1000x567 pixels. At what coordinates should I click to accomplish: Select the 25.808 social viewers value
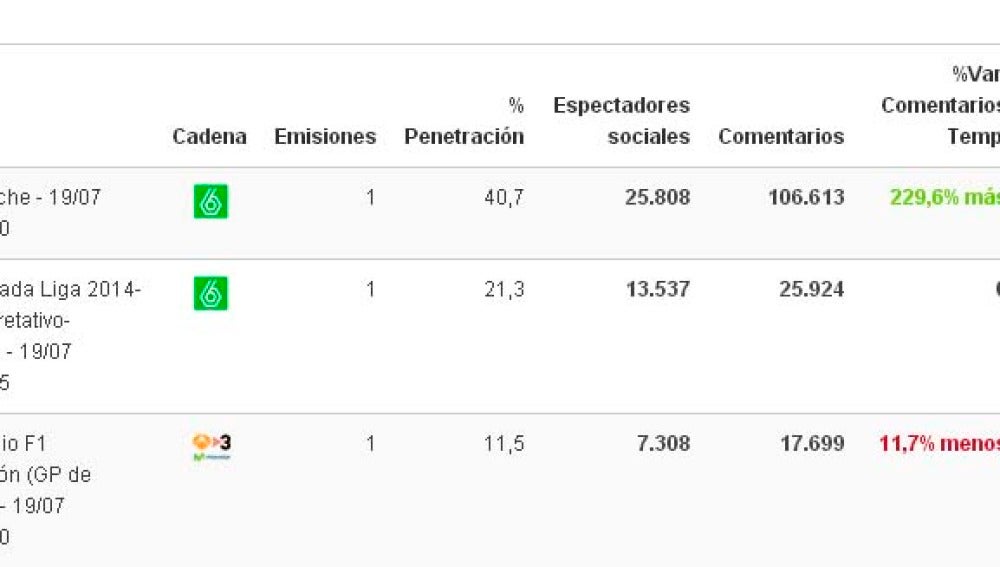tap(658, 198)
